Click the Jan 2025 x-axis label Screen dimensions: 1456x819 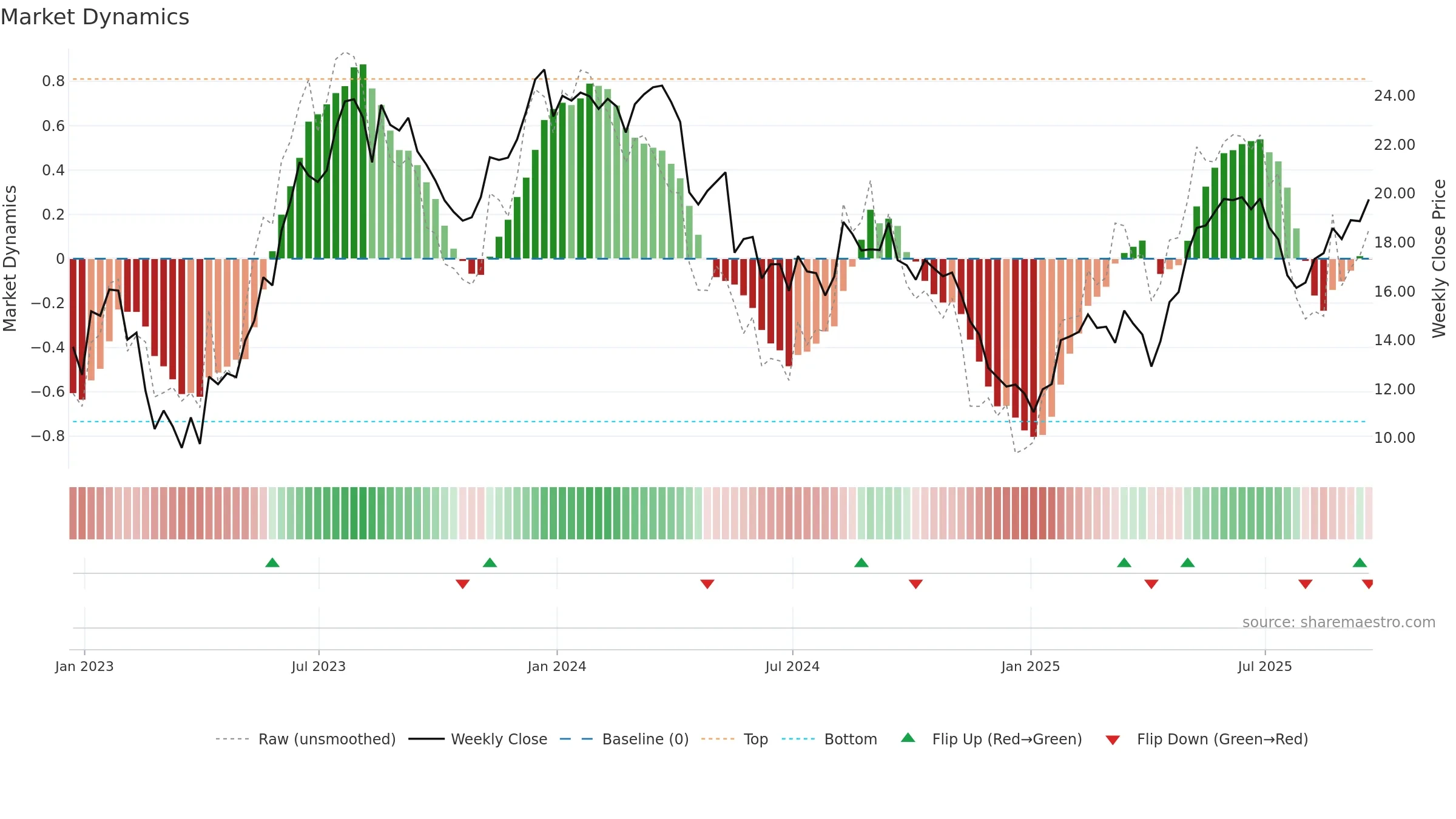click(x=1031, y=666)
